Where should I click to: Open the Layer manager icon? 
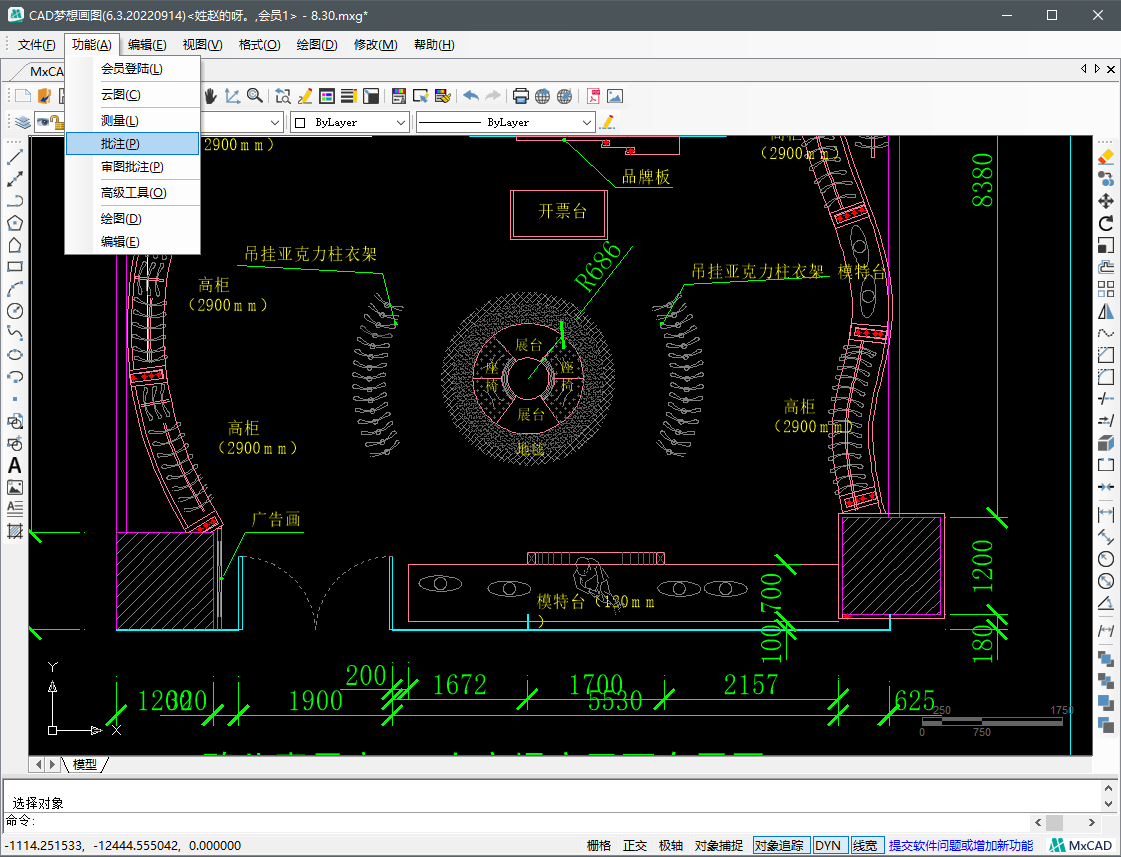click(x=23, y=122)
